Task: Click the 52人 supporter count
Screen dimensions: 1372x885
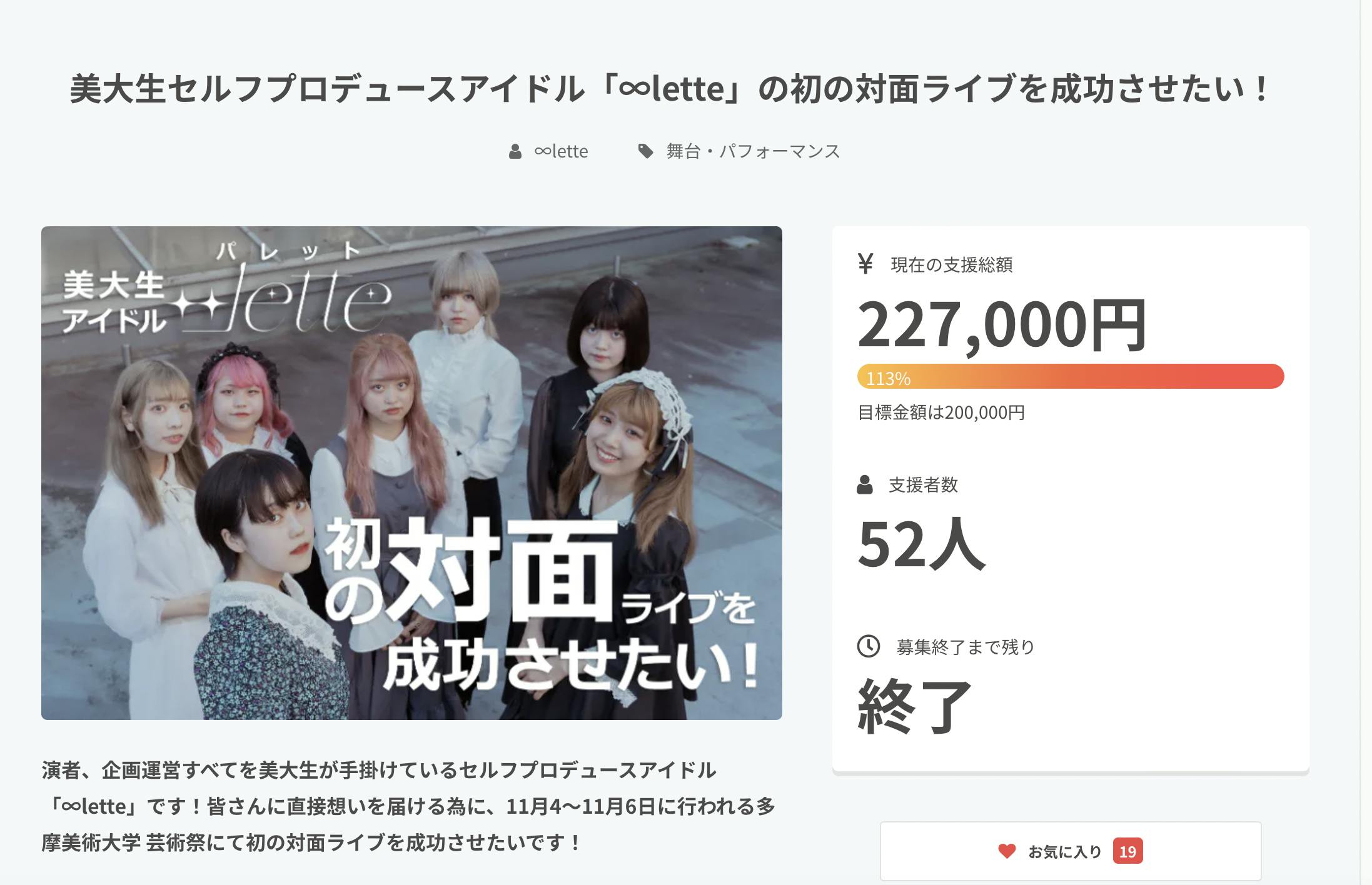Action: point(921,544)
